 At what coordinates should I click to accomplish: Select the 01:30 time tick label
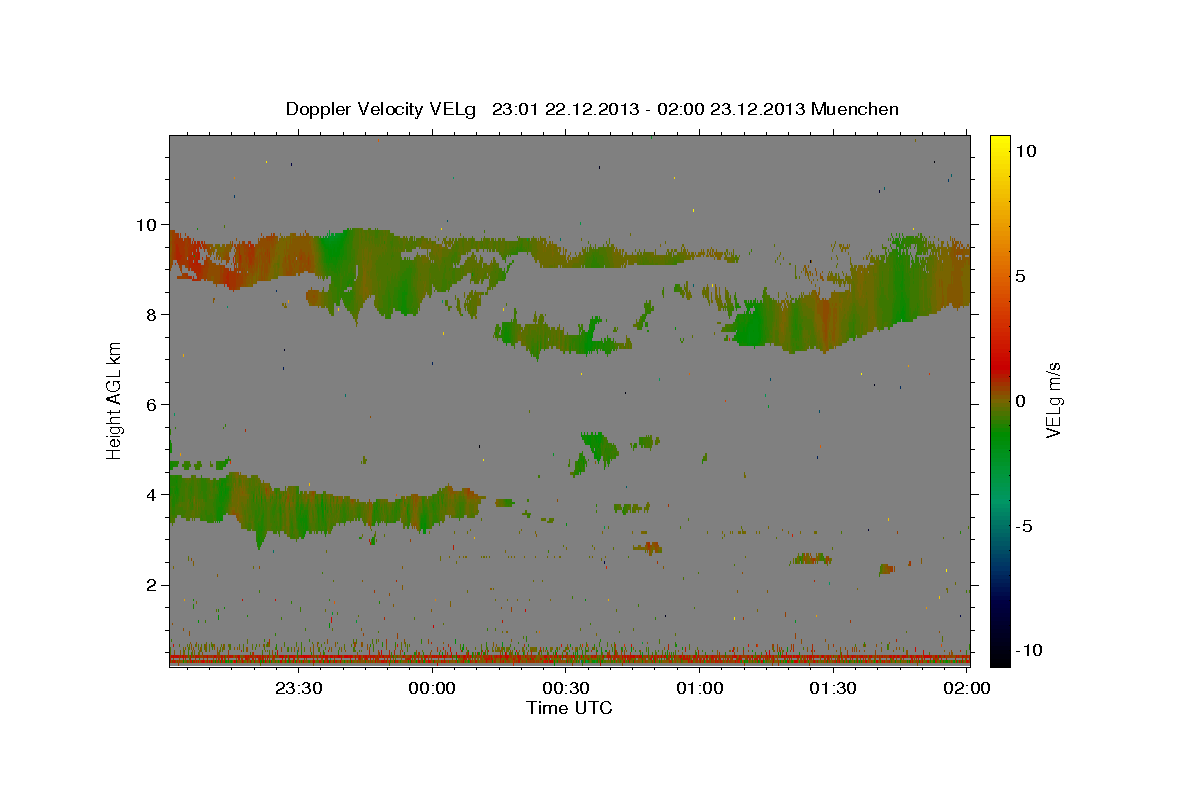point(833,688)
